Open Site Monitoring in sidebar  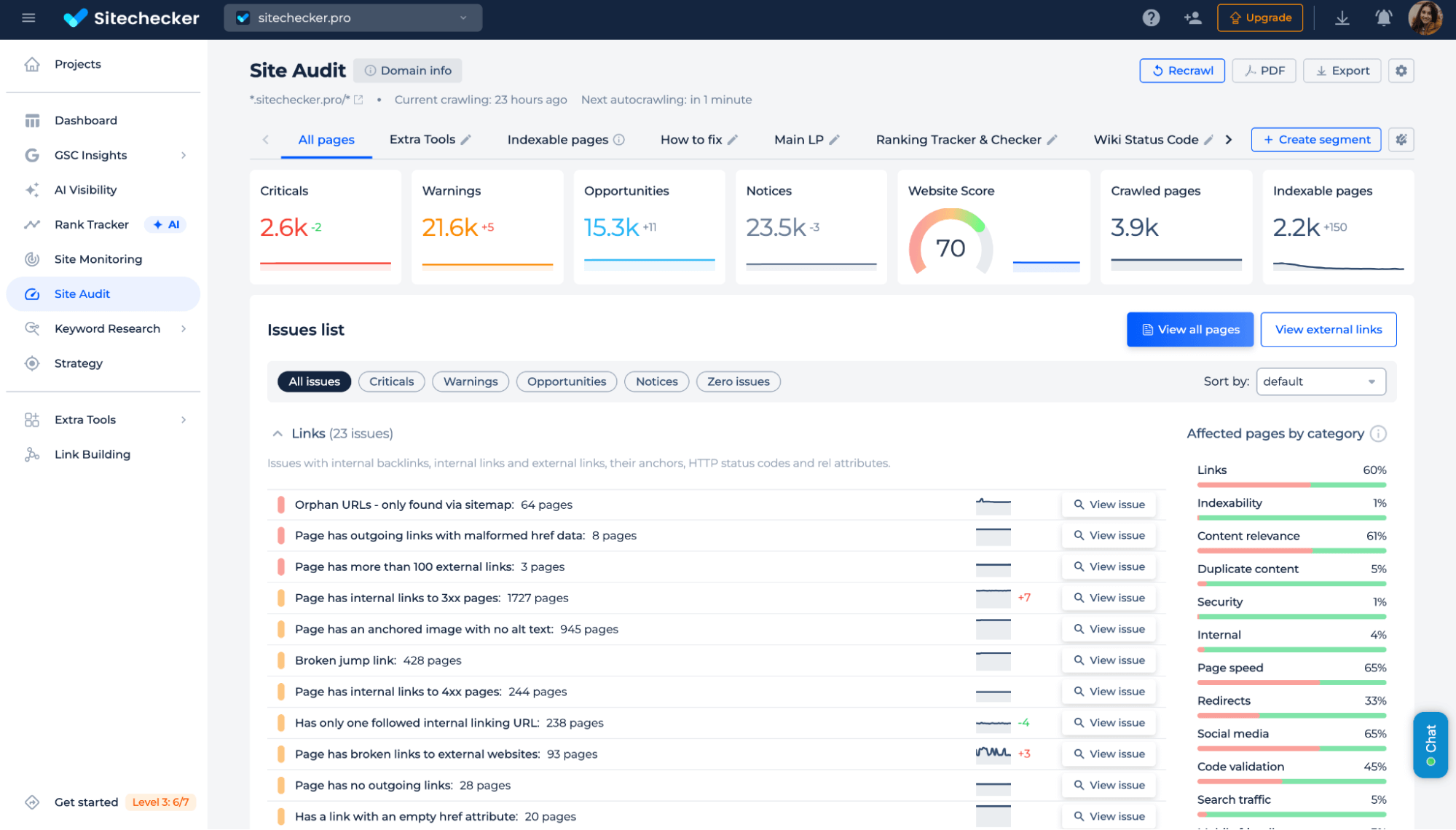pyautogui.click(x=98, y=259)
